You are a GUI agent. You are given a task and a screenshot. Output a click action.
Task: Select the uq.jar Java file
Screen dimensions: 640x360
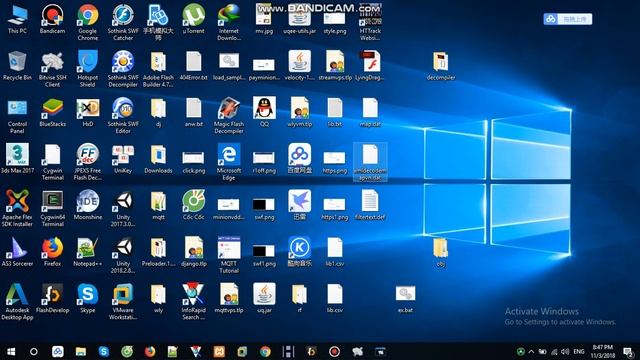tap(264, 298)
